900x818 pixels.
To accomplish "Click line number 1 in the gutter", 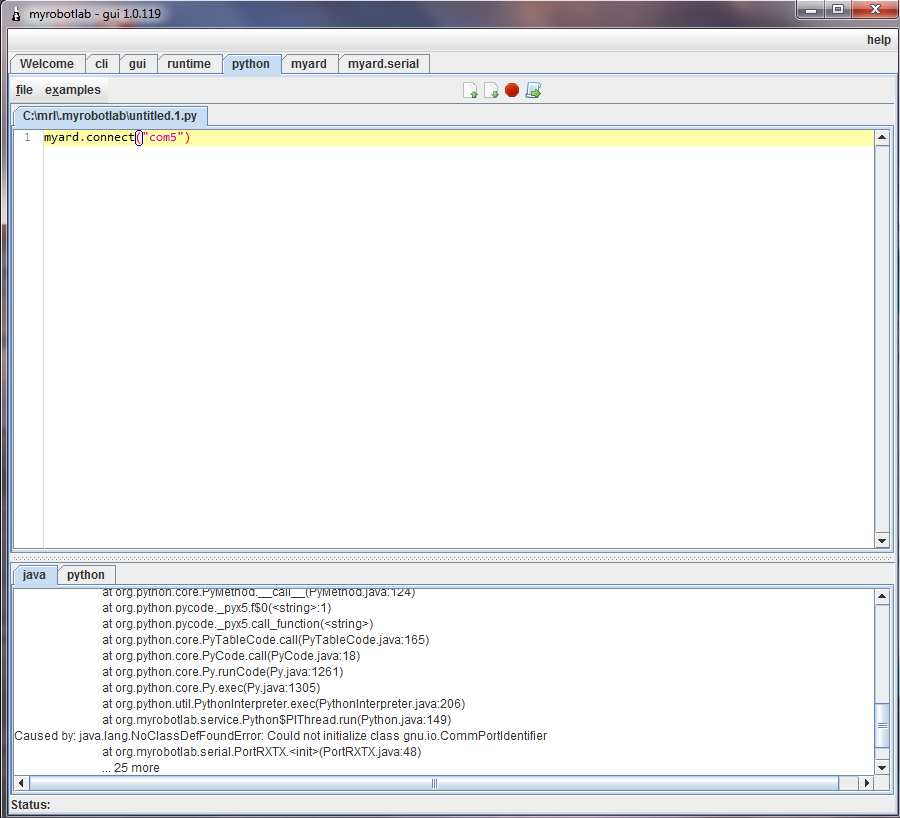I will click(27, 138).
